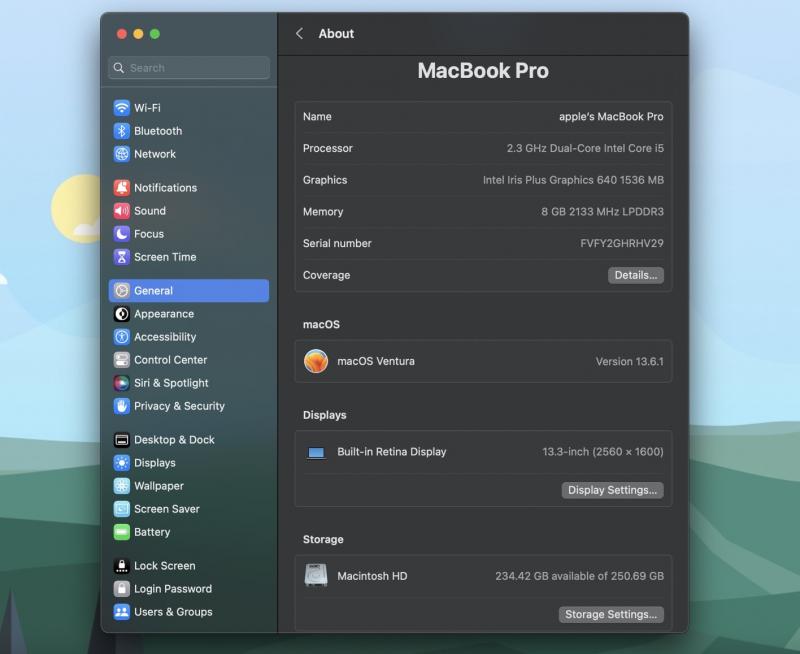Click the "Macintosh HD" volume name
This screenshot has height=654, width=800.
pos(372,576)
